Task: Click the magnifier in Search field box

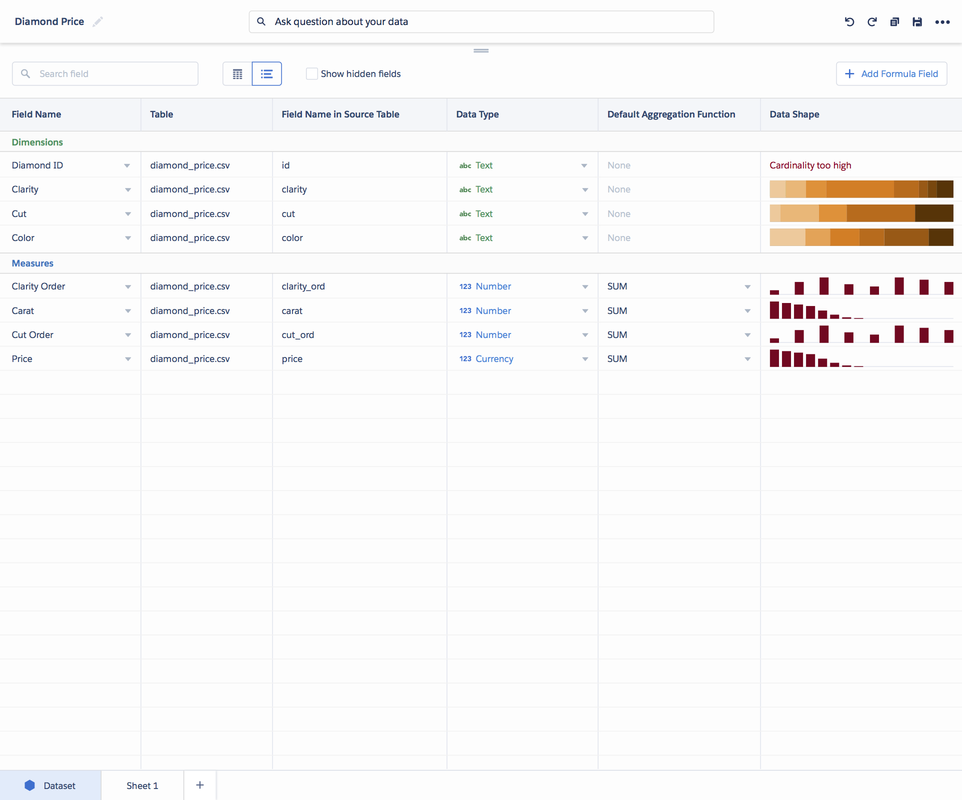Action: (26, 74)
